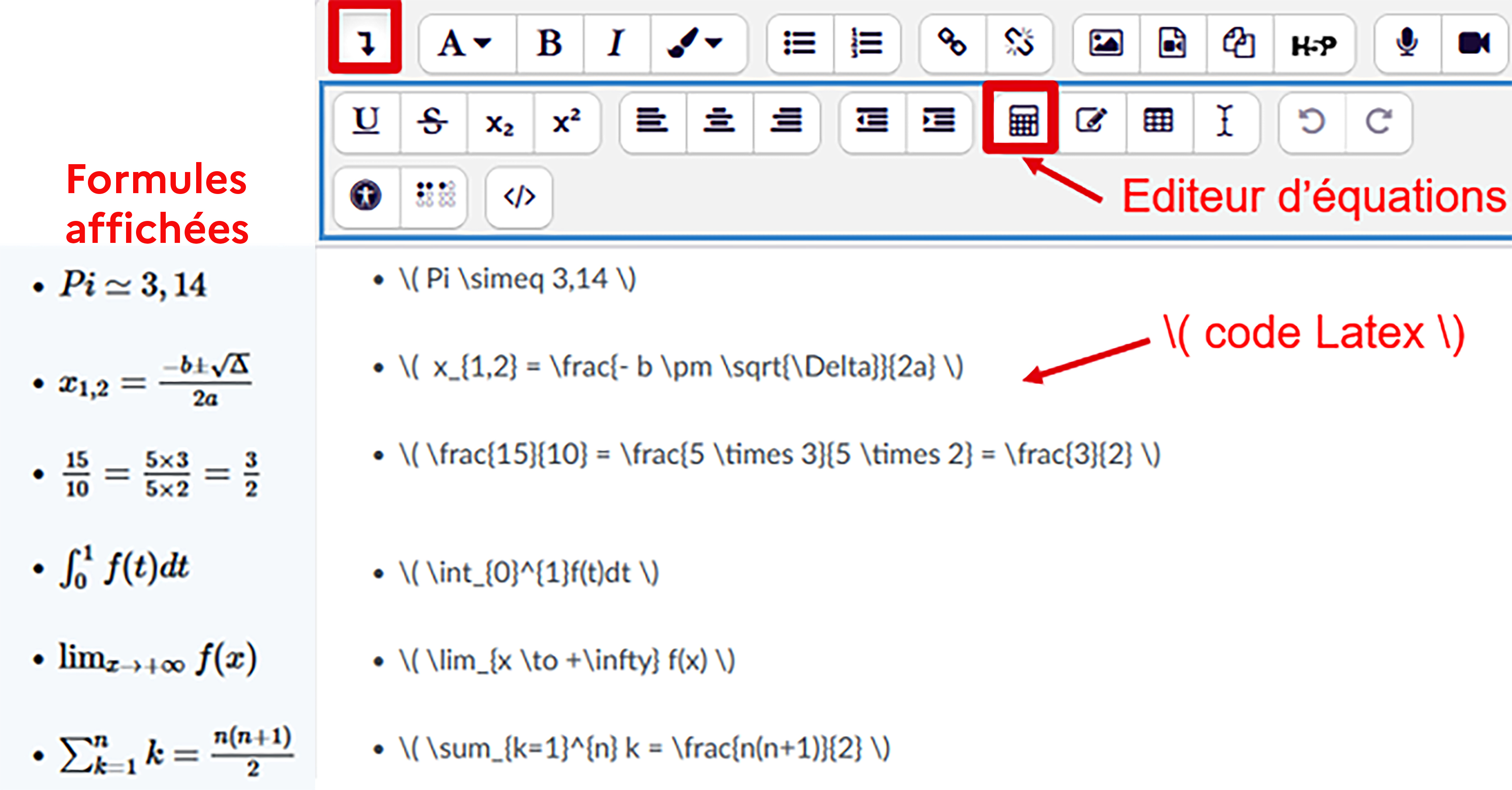Toggle underline formatting
Screen dimensions: 1512x790
click(x=366, y=121)
